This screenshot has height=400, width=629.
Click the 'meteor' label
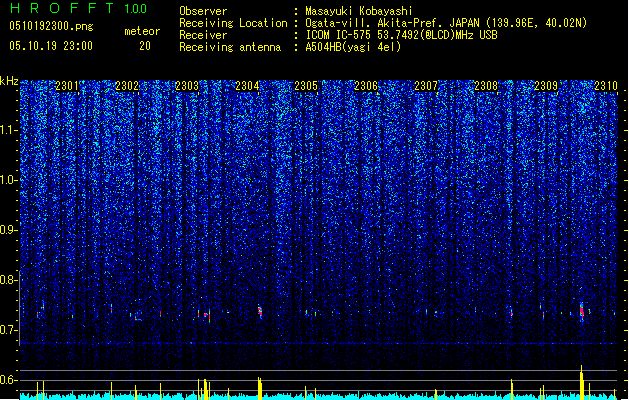click(142, 31)
